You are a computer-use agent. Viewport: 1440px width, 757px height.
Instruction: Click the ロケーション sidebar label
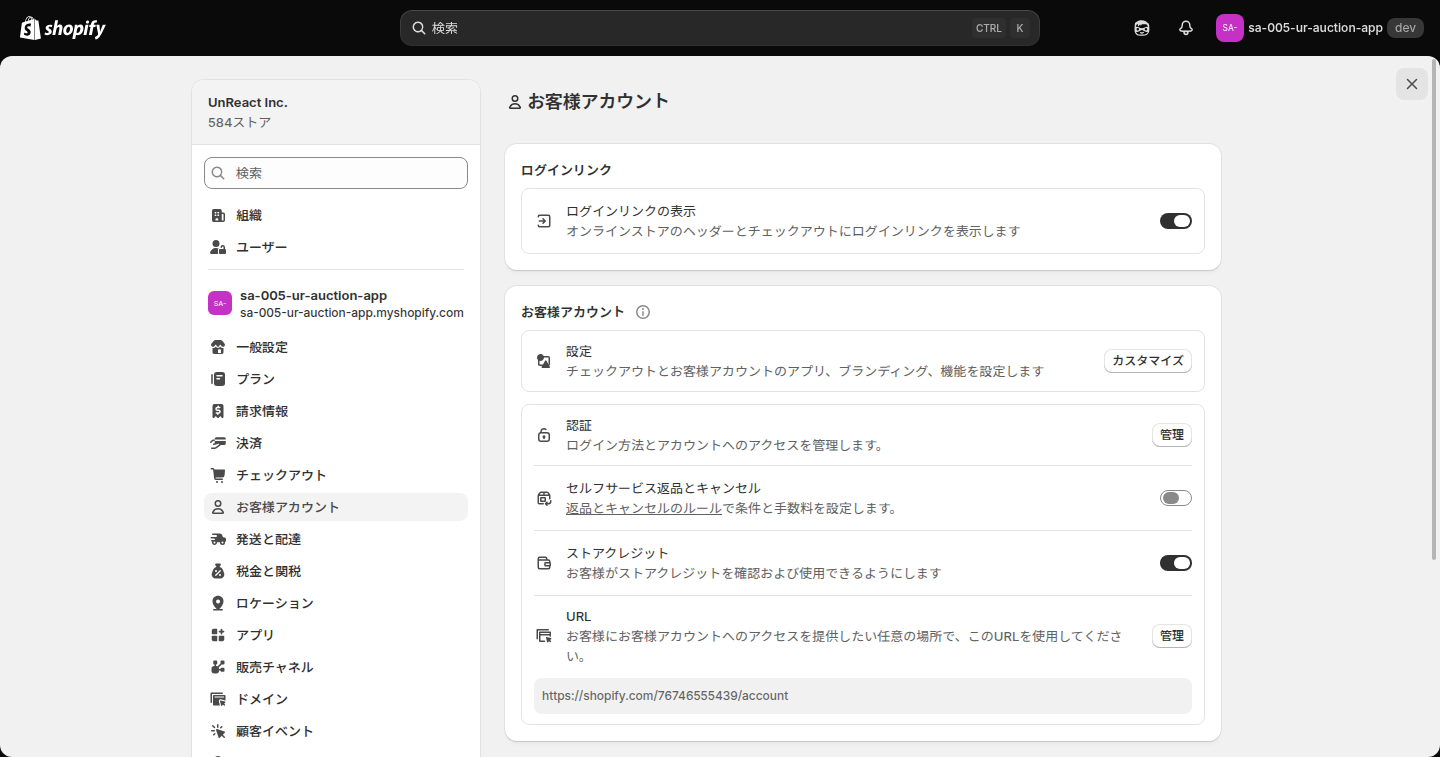coord(275,603)
